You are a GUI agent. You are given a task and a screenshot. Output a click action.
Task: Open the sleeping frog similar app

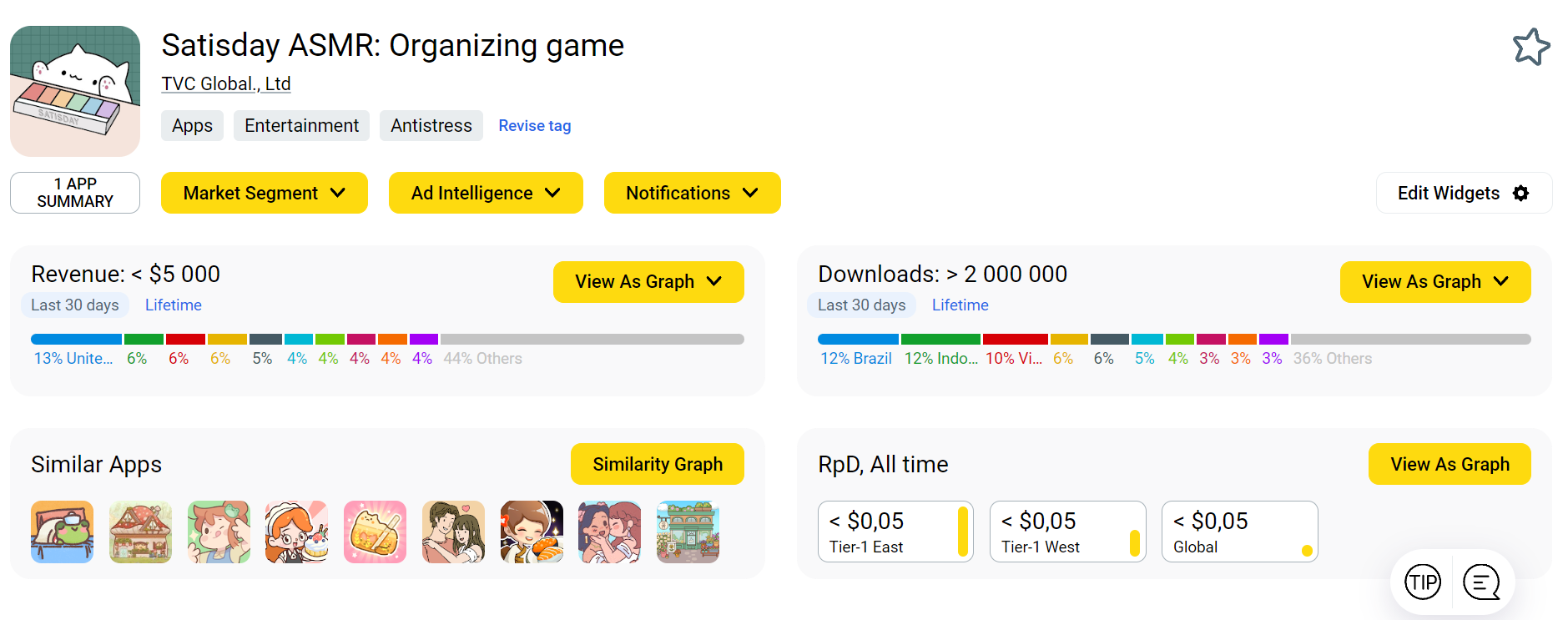click(x=63, y=532)
